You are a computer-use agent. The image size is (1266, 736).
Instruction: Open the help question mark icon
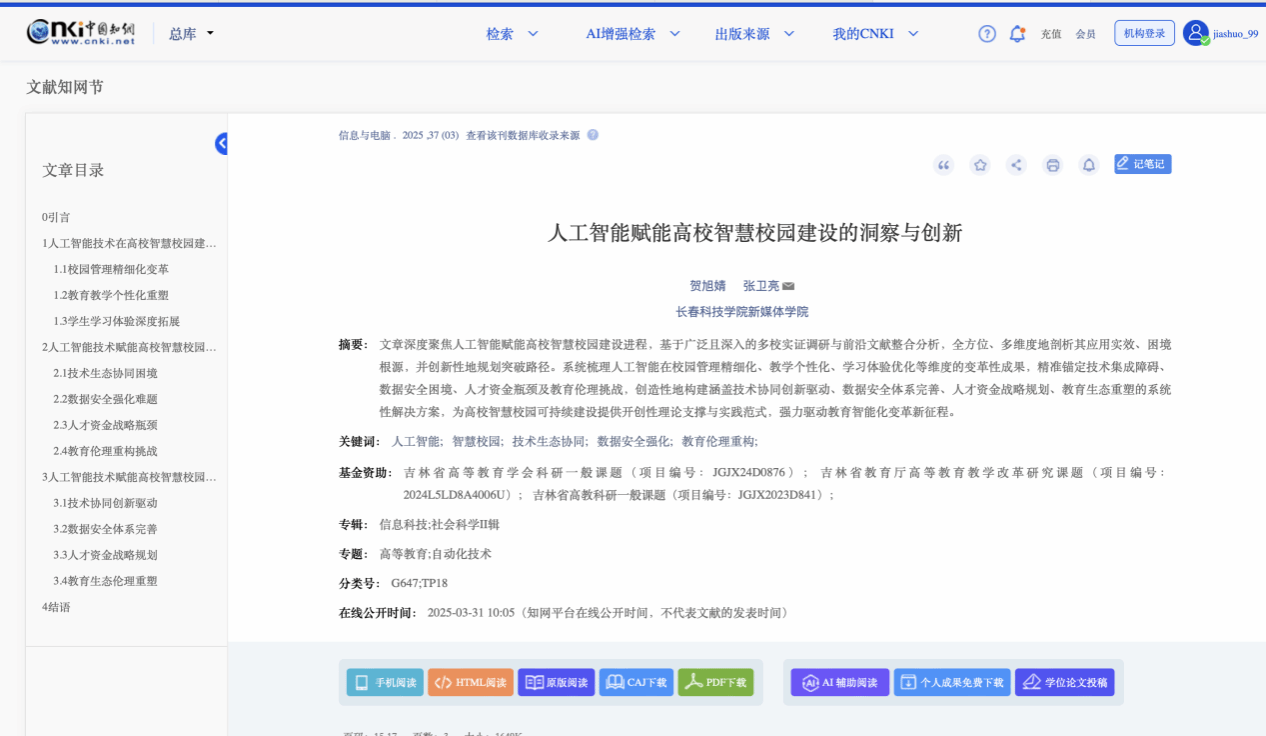point(987,34)
